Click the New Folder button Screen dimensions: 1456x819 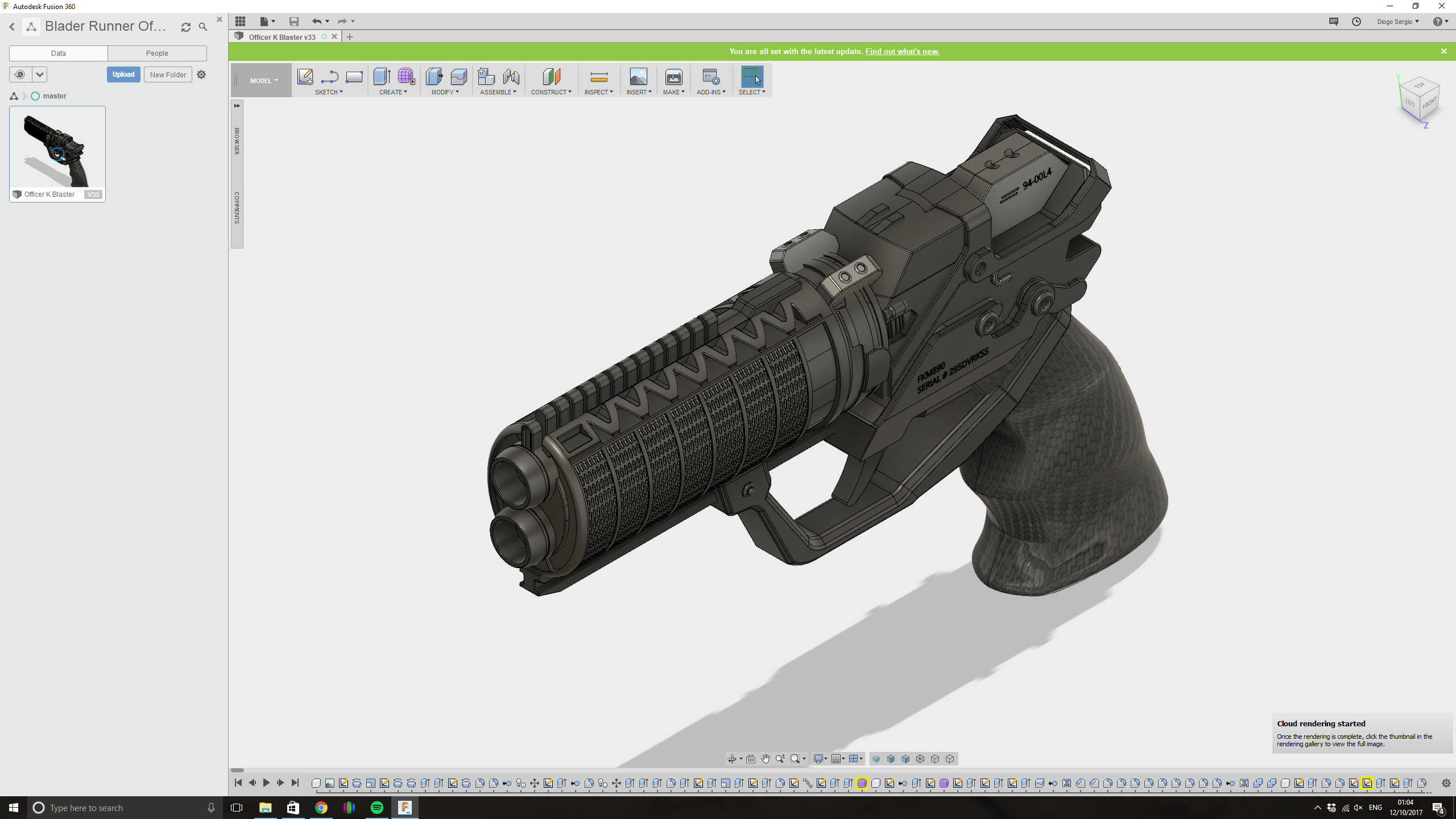[x=168, y=75]
